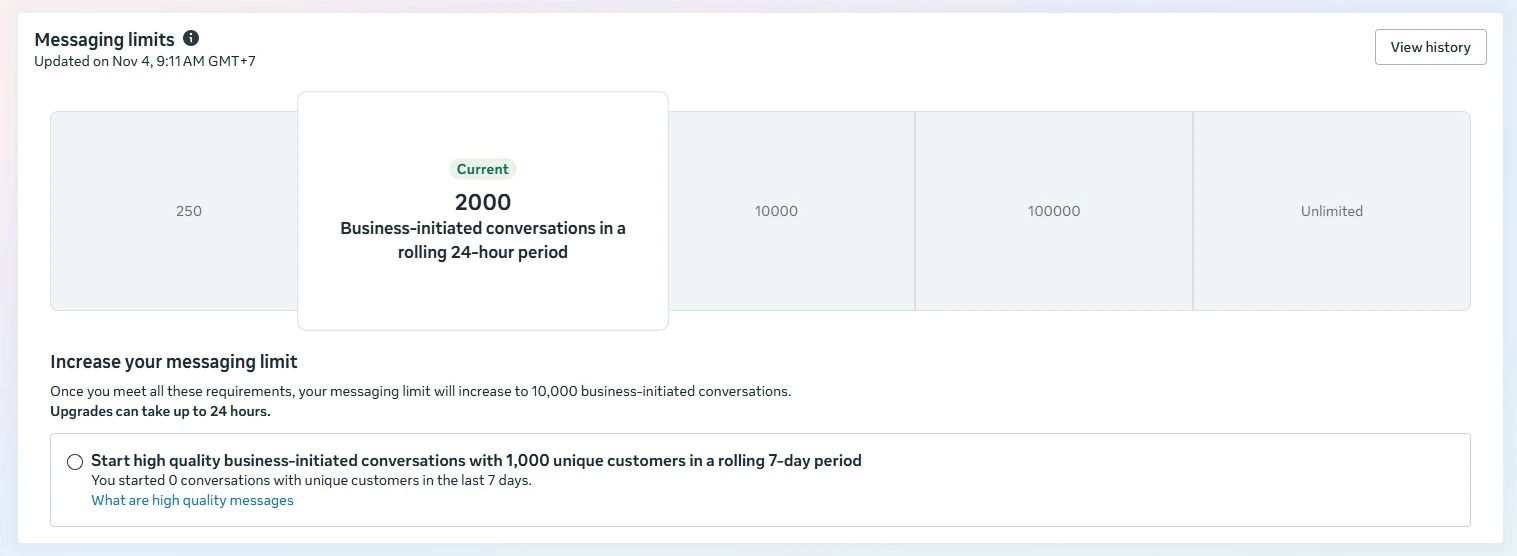Image resolution: width=1517 pixels, height=556 pixels.
Task: Open the View history button
Action: click(1430, 47)
